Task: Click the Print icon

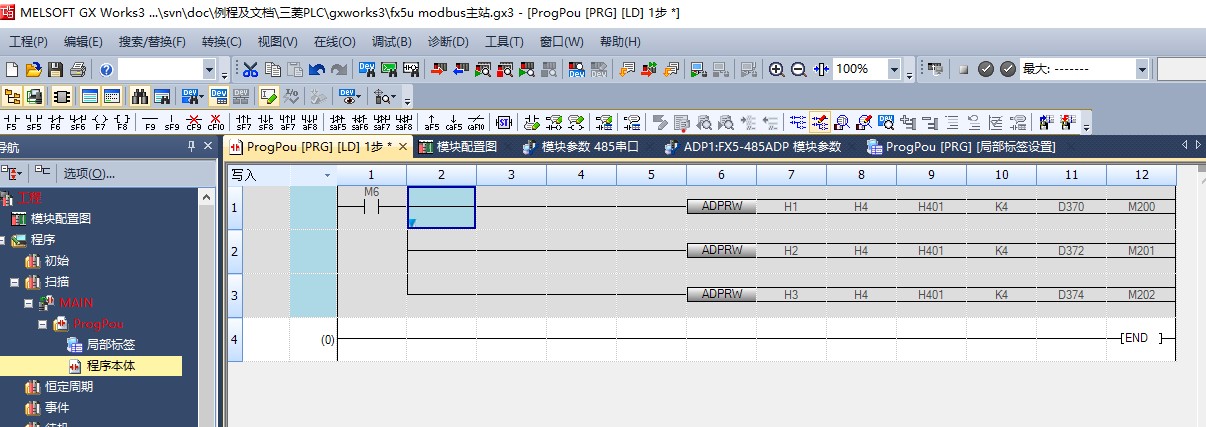Action: [x=77, y=70]
